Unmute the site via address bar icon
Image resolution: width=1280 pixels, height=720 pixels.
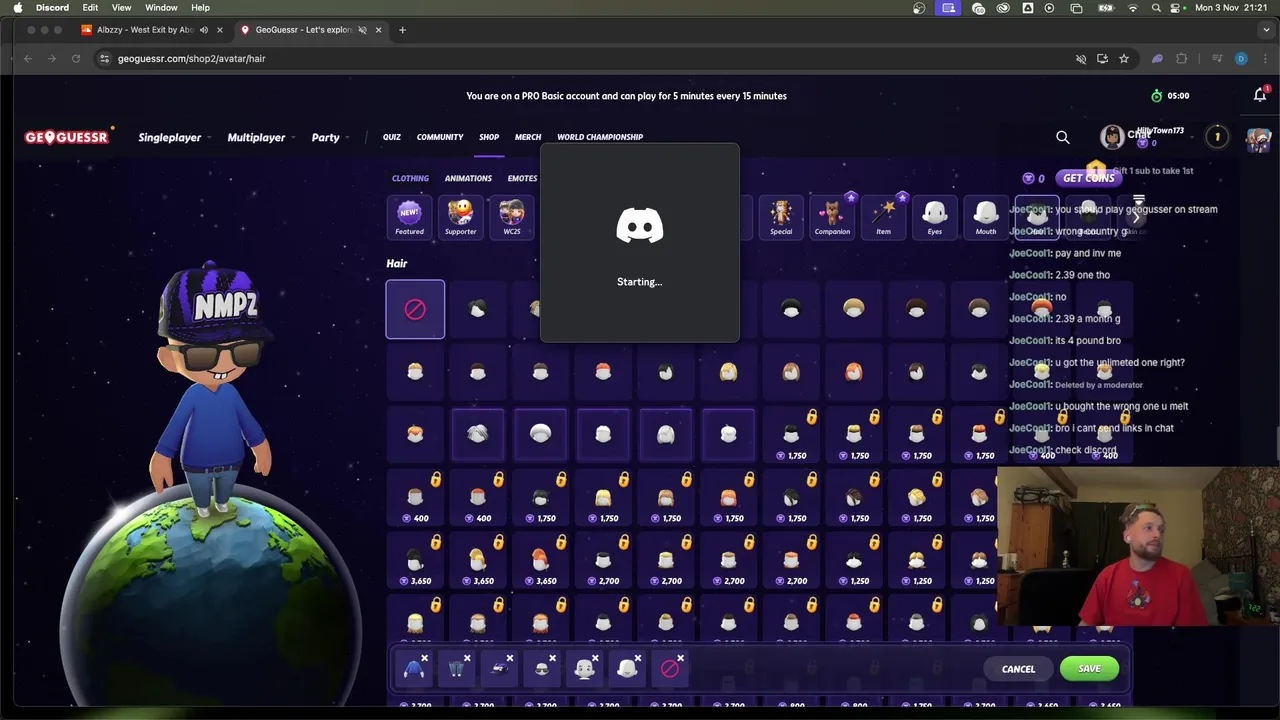1081,59
